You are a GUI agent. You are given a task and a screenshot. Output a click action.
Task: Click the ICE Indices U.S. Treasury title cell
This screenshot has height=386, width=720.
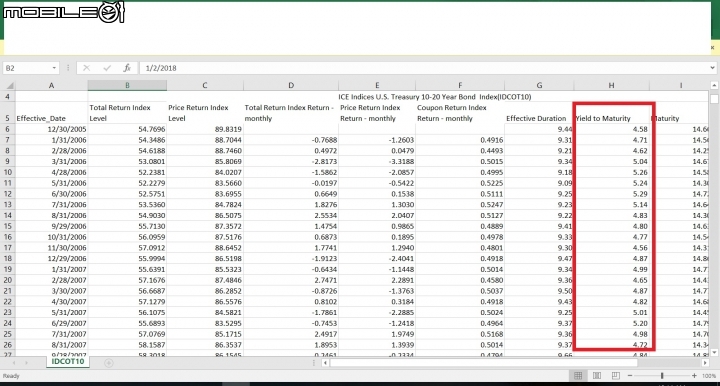[434, 97]
